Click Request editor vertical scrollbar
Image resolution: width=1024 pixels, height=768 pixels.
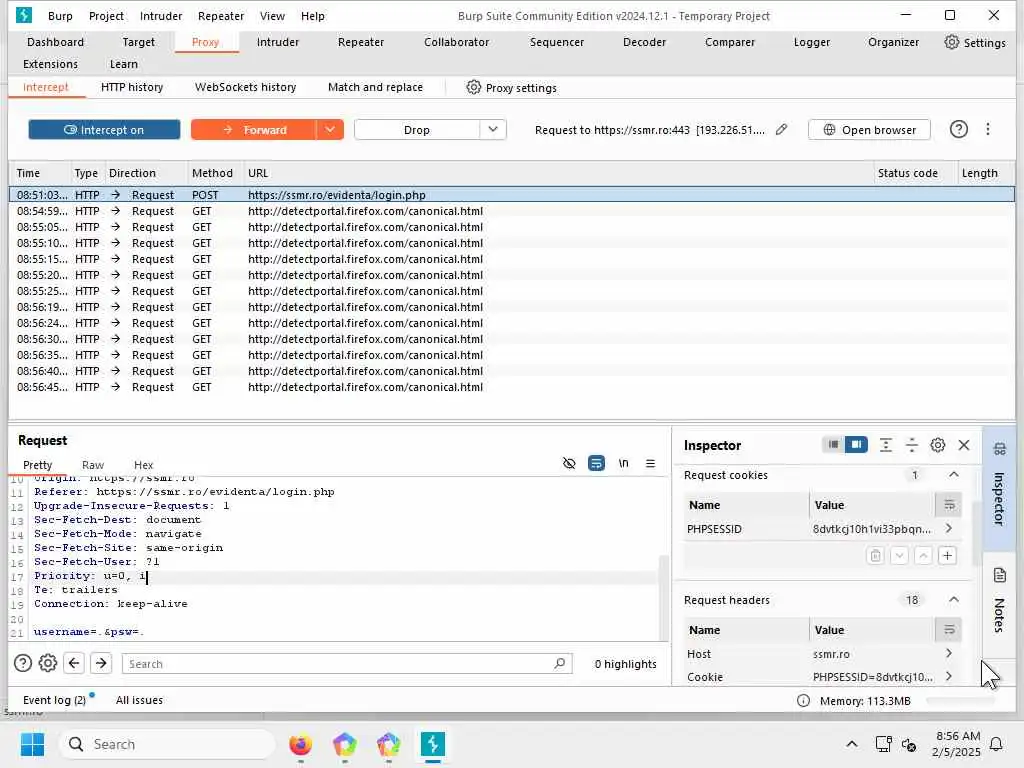(664, 596)
